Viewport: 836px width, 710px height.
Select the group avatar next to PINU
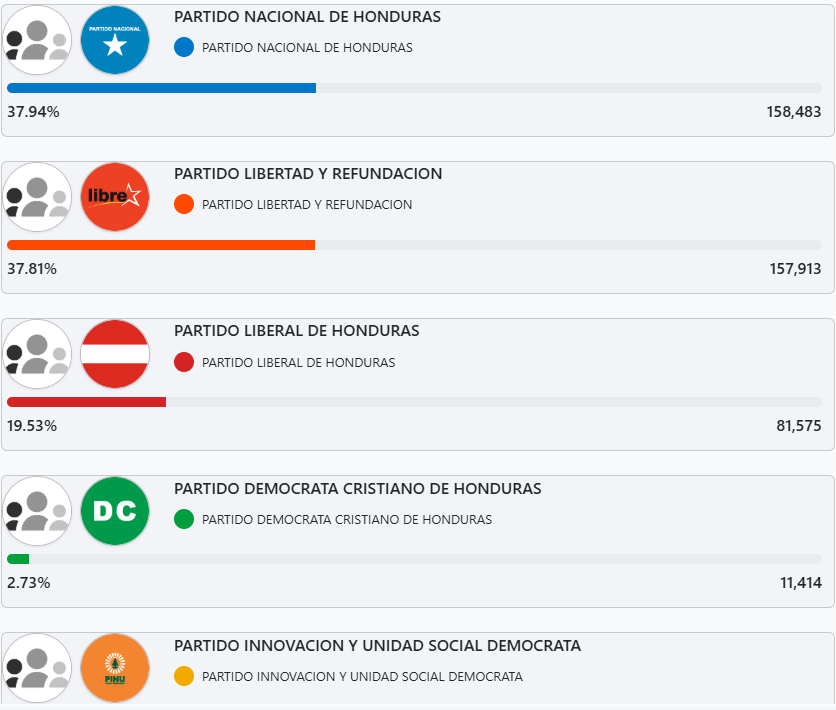(37, 667)
